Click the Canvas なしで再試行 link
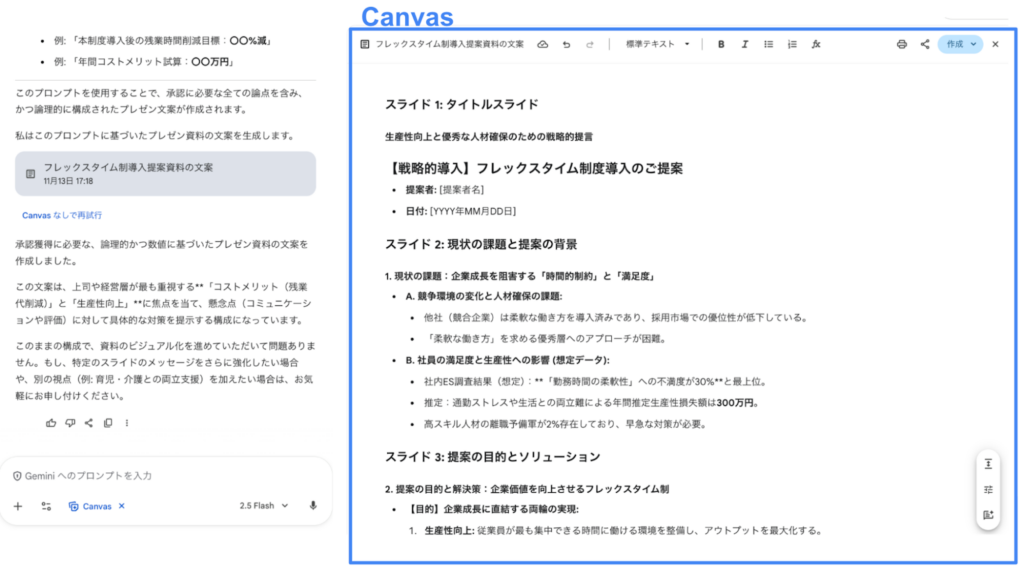The width and height of the screenshot is (1024, 571). coord(62,215)
